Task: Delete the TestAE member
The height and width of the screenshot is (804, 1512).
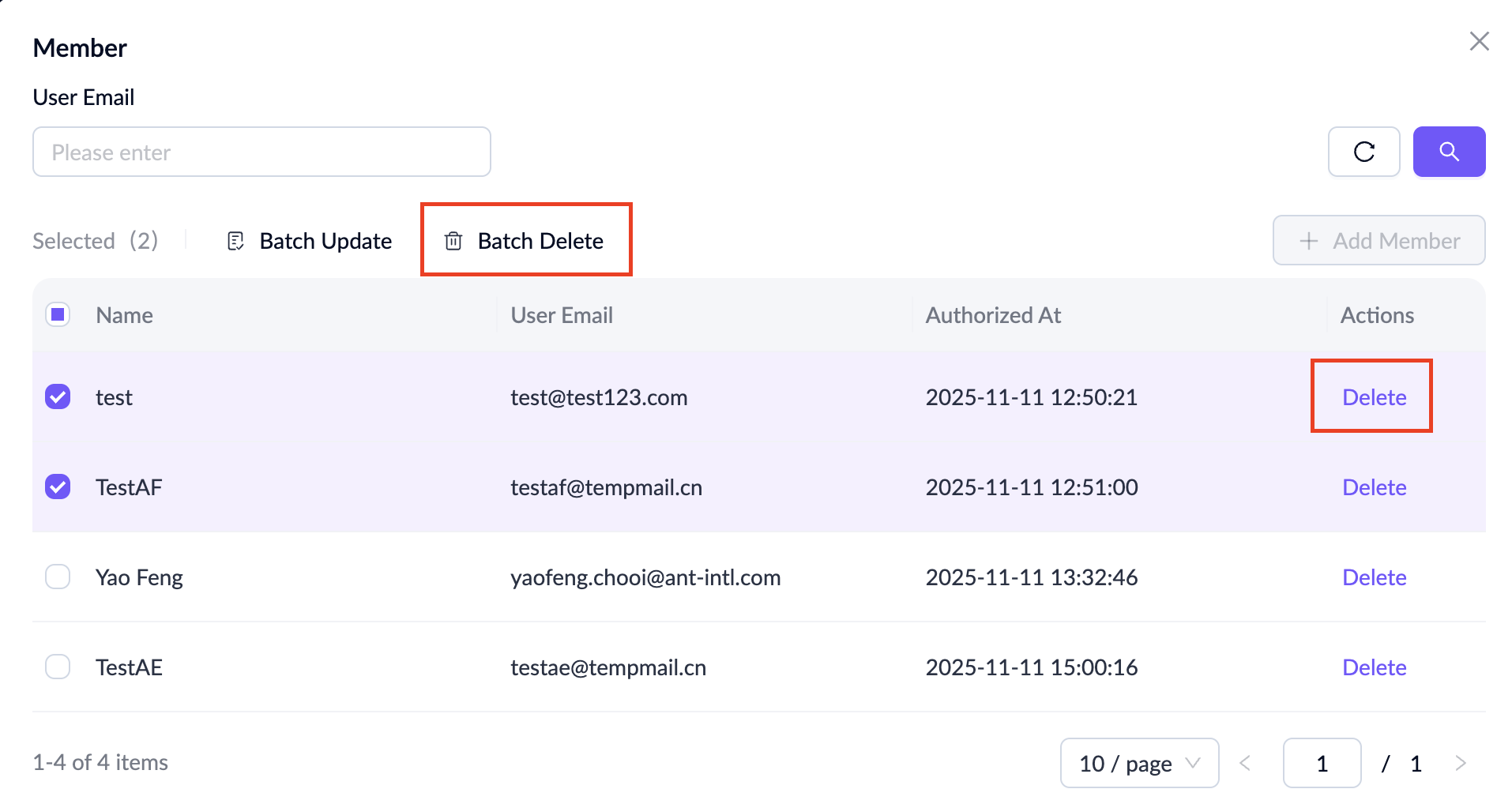Action: (x=1374, y=667)
